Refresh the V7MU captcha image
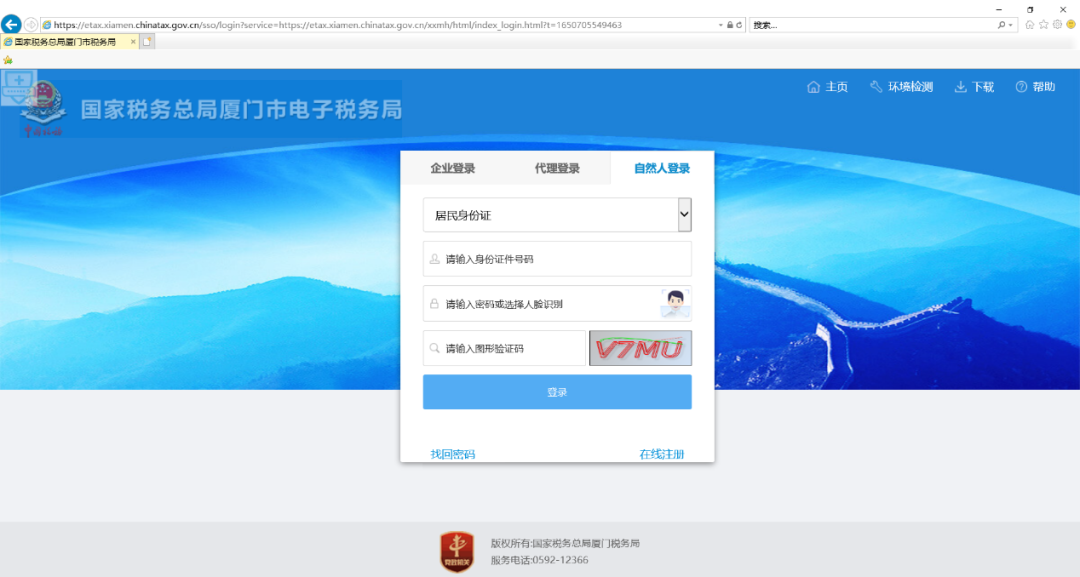 641,348
